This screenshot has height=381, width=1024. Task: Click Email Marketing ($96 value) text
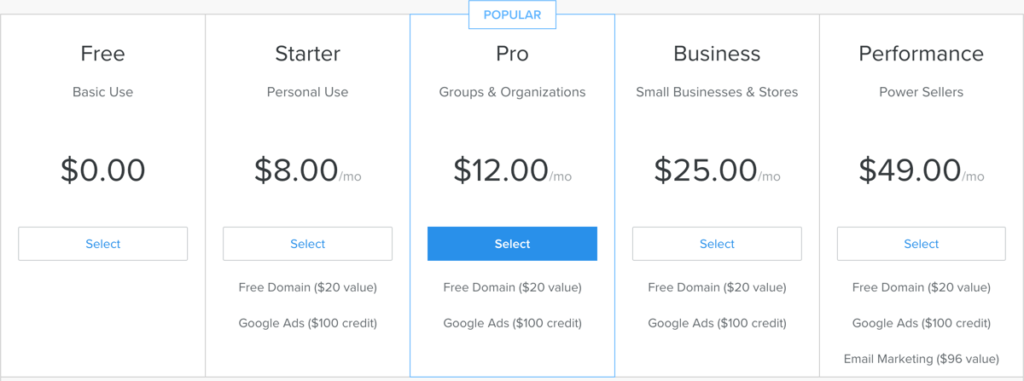pyautogui.click(x=921, y=359)
